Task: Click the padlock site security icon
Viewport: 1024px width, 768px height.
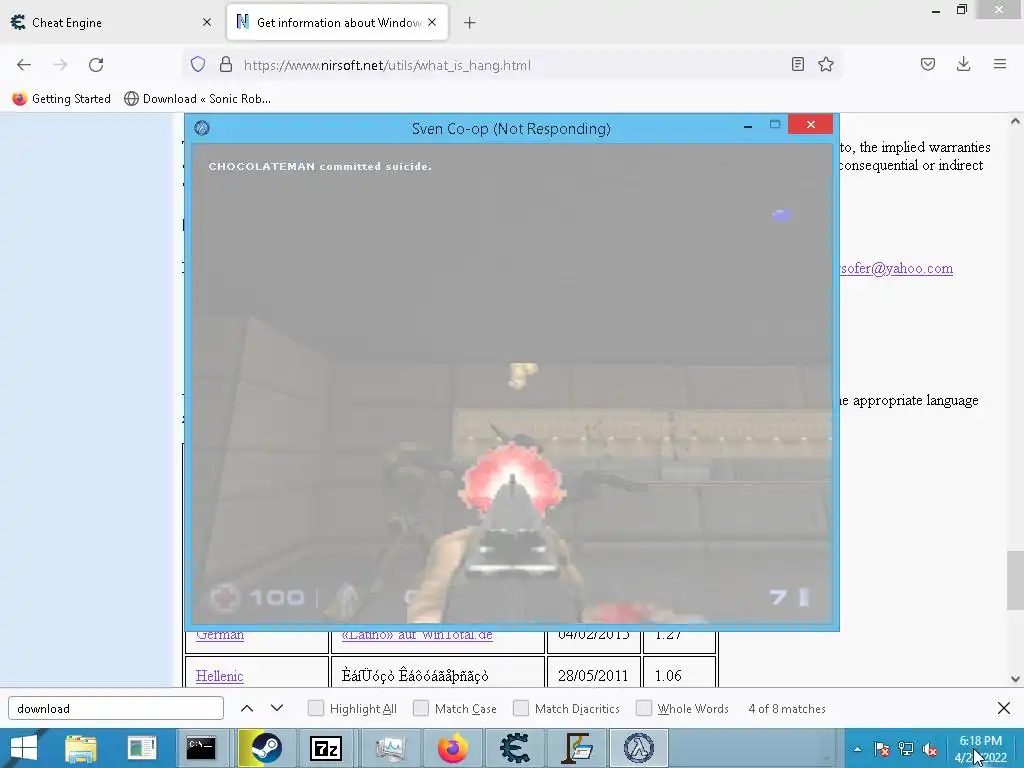Action: [226, 64]
